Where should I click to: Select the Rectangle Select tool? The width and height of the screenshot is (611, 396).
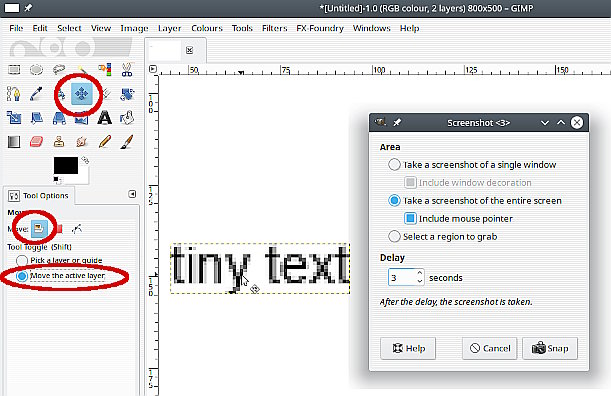(x=14, y=70)
